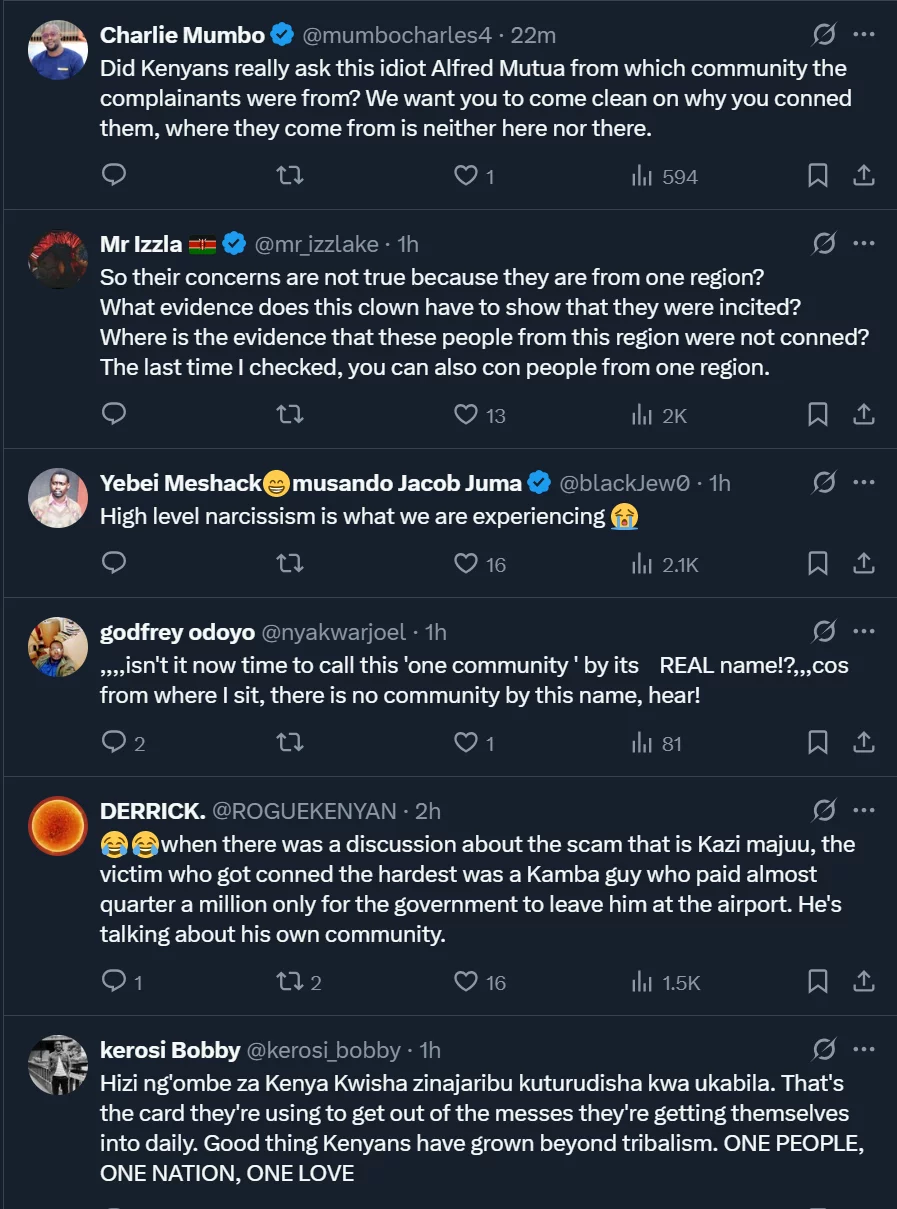Visit kerosi Bobby's profile name

(x=170, y=1050)
